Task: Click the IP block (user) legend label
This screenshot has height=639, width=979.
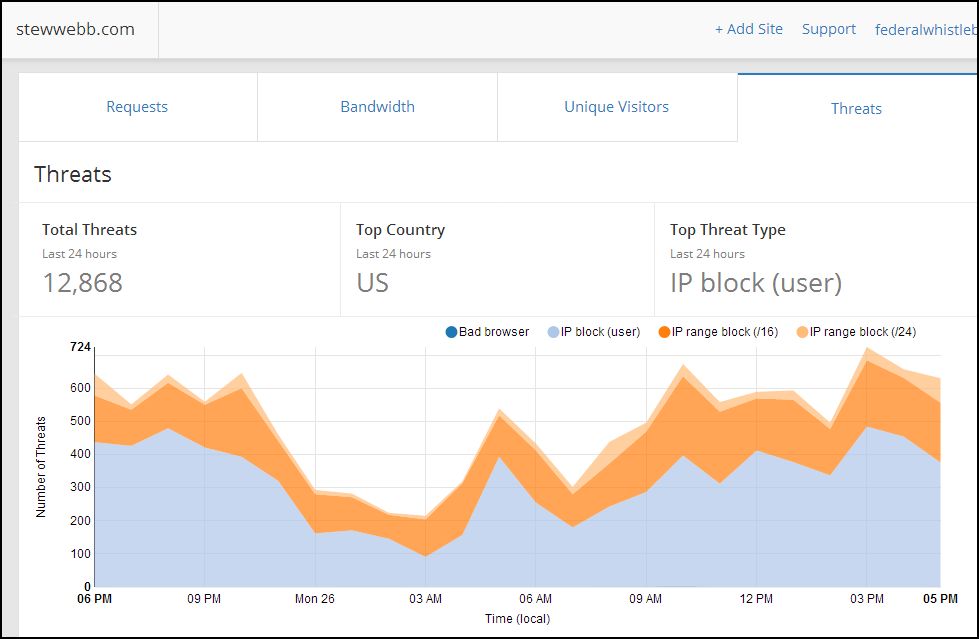Action: coord(600,332)
